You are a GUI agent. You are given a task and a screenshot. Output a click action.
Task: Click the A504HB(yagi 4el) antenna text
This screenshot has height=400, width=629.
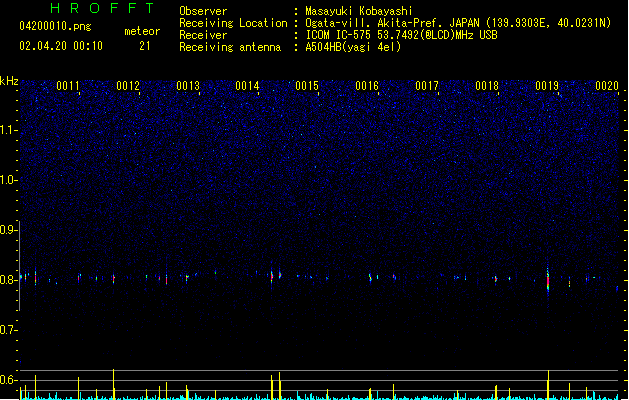click(353, 47)
